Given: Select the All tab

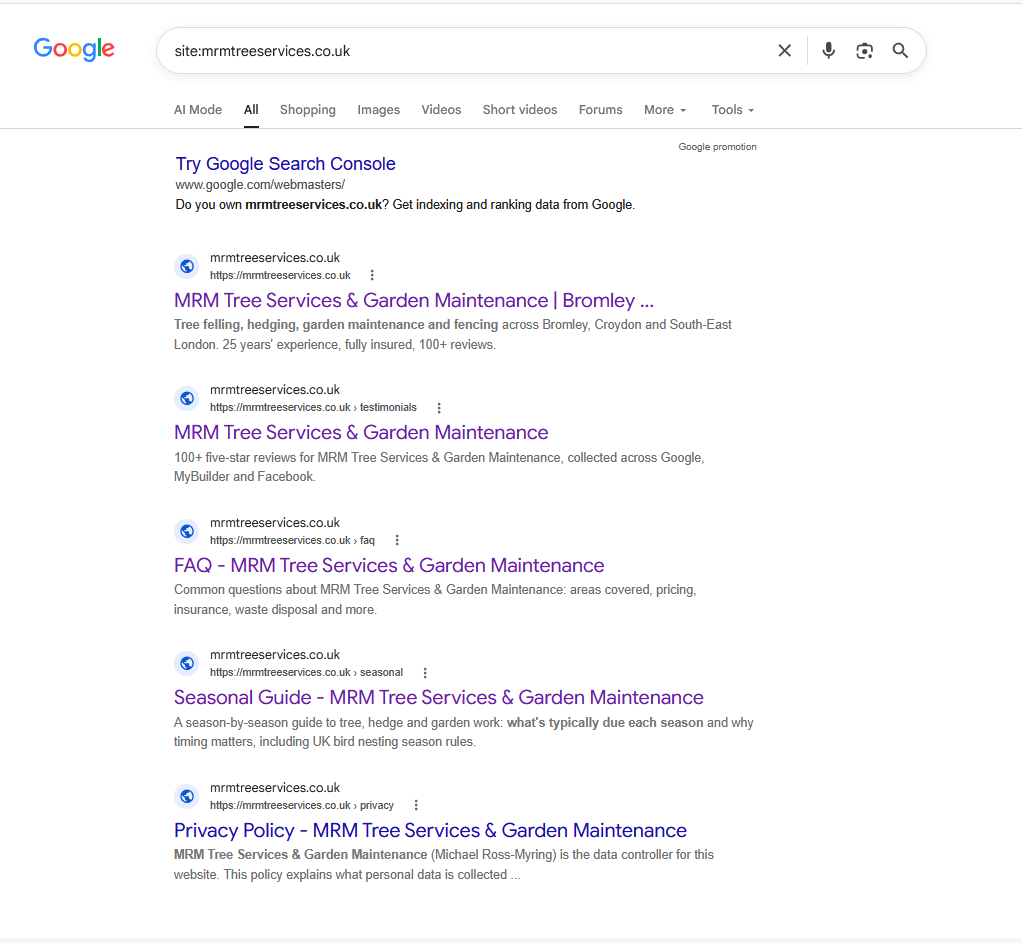Looking at the screenshot, I should [x=251, y=109].
